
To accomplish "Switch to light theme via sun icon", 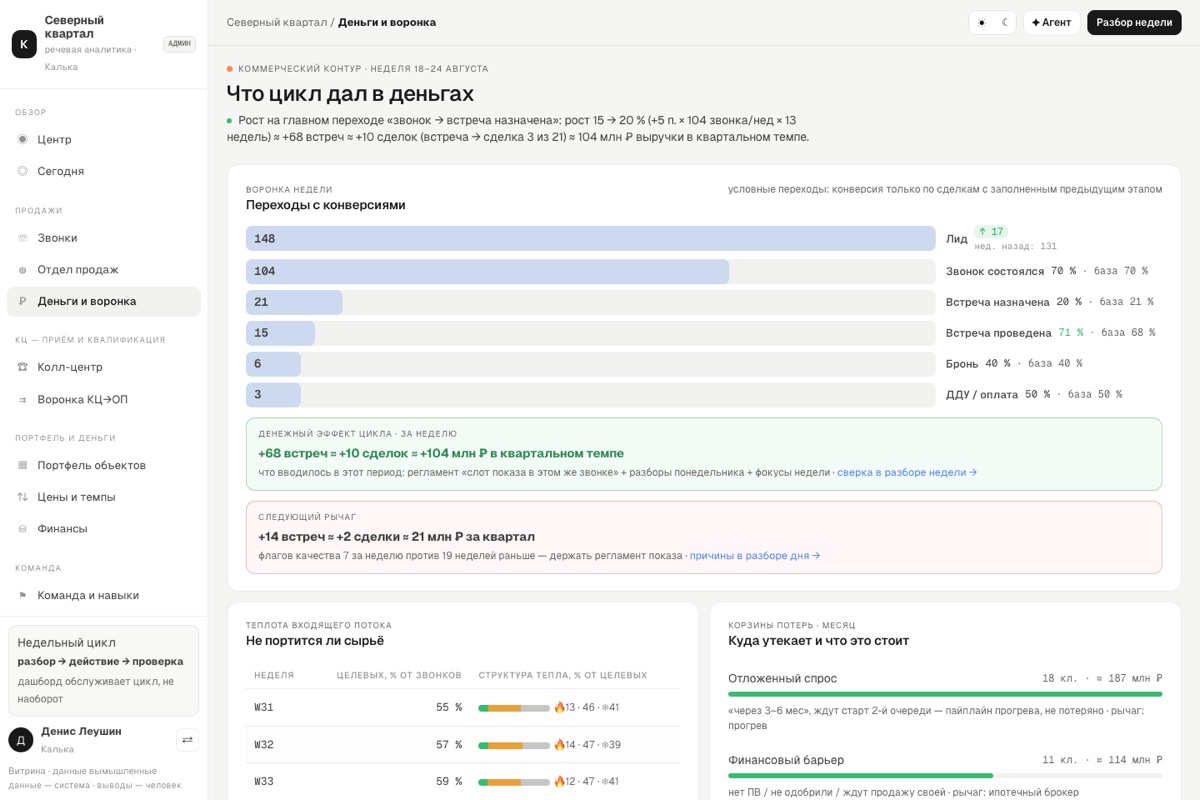I will tap(981, 22).
